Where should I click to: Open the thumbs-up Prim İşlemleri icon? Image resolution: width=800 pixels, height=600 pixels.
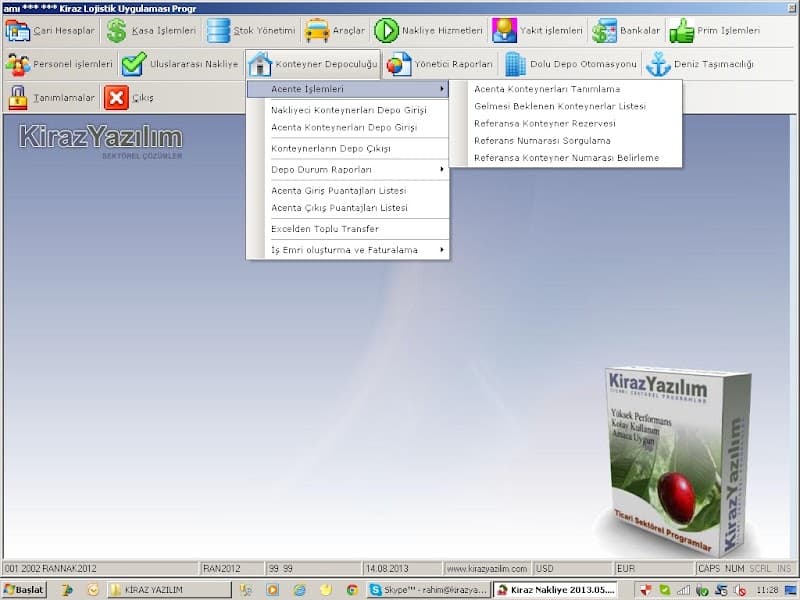(x=682, y=31)
